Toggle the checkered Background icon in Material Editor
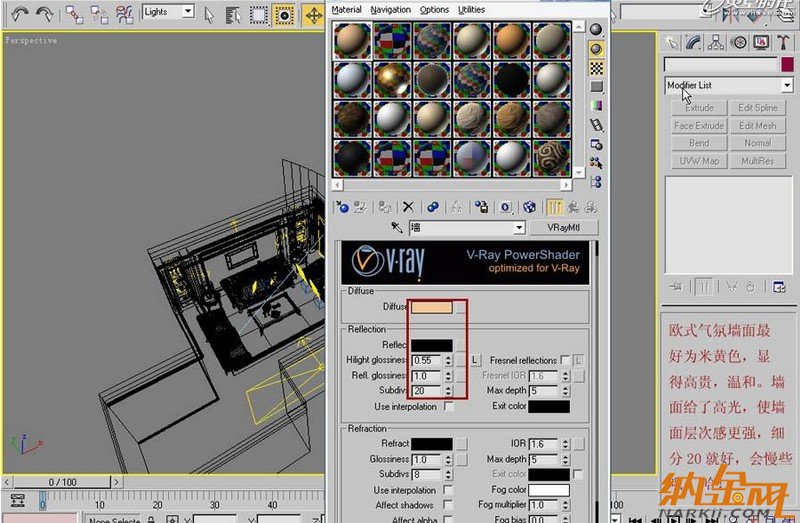Viewport: 800px width, 523px height. coord(597,67)
